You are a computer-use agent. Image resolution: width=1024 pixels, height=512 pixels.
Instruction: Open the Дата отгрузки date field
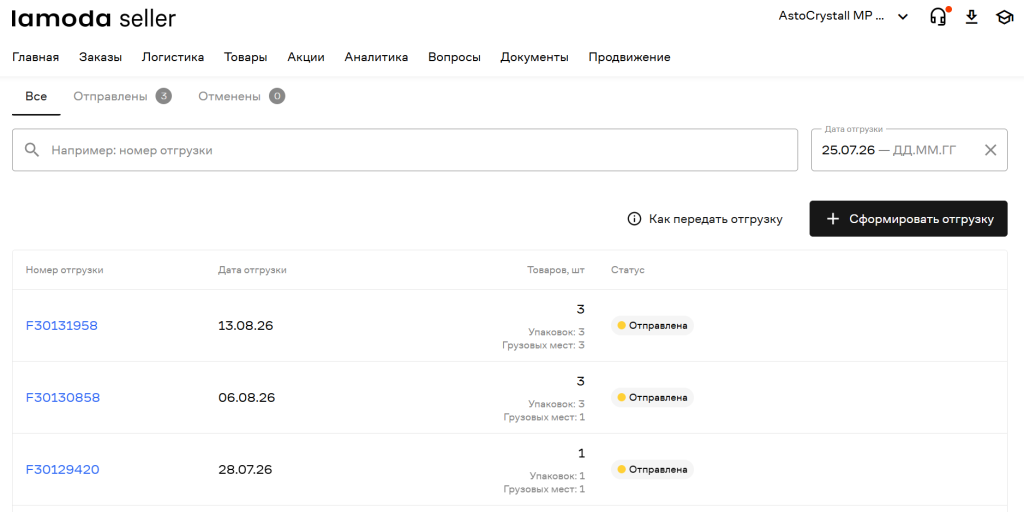click(x=909, y=150)
